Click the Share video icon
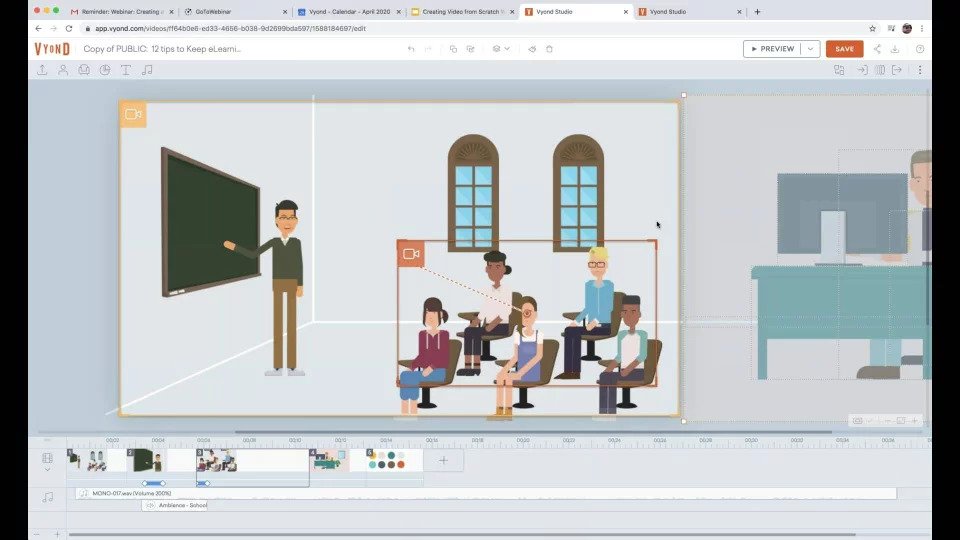Image resolution: width=960 pixels, height=540 pixels. tap(877, 49)
